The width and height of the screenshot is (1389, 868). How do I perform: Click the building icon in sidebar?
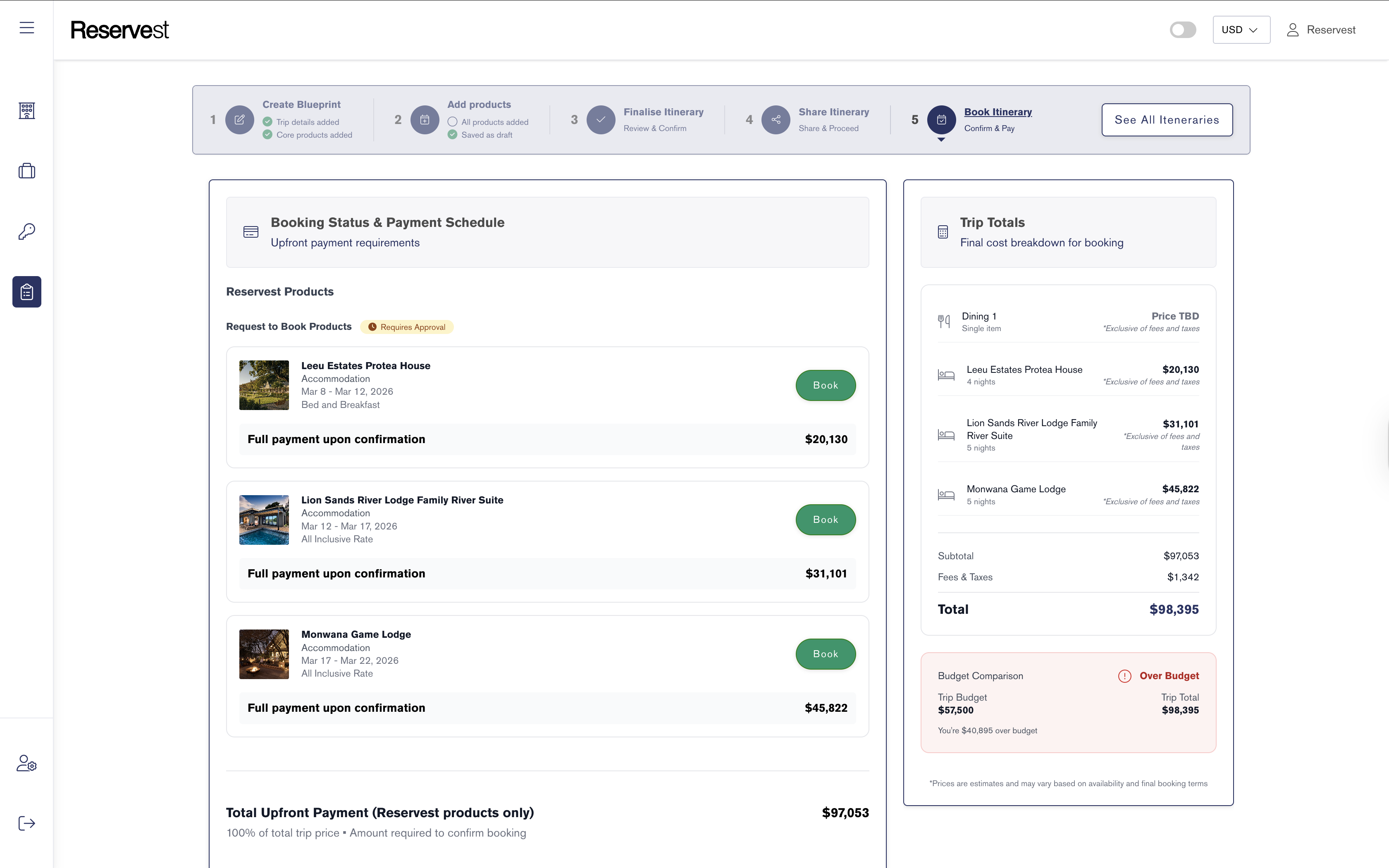click(x=26, y=110)
